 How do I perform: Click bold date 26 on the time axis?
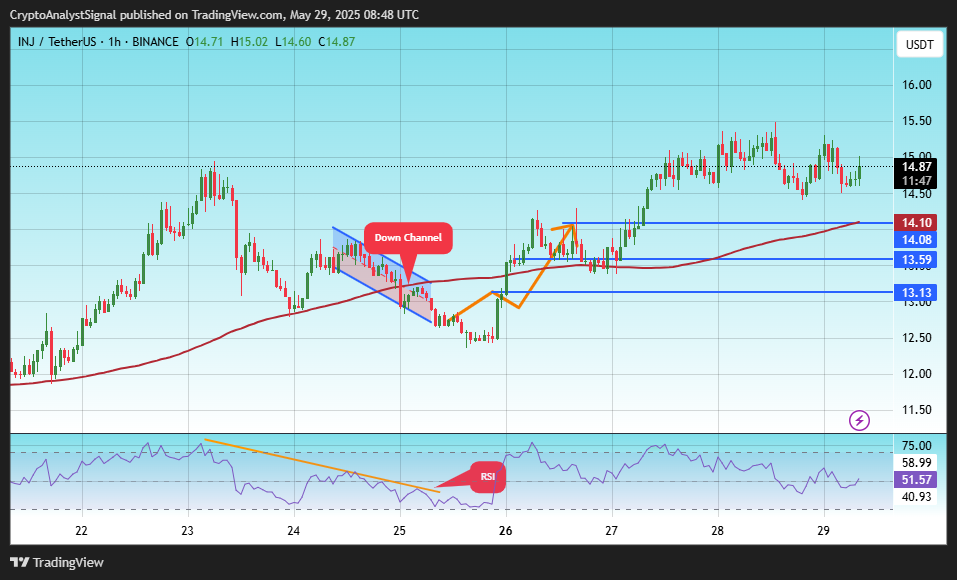click(505, 531)
